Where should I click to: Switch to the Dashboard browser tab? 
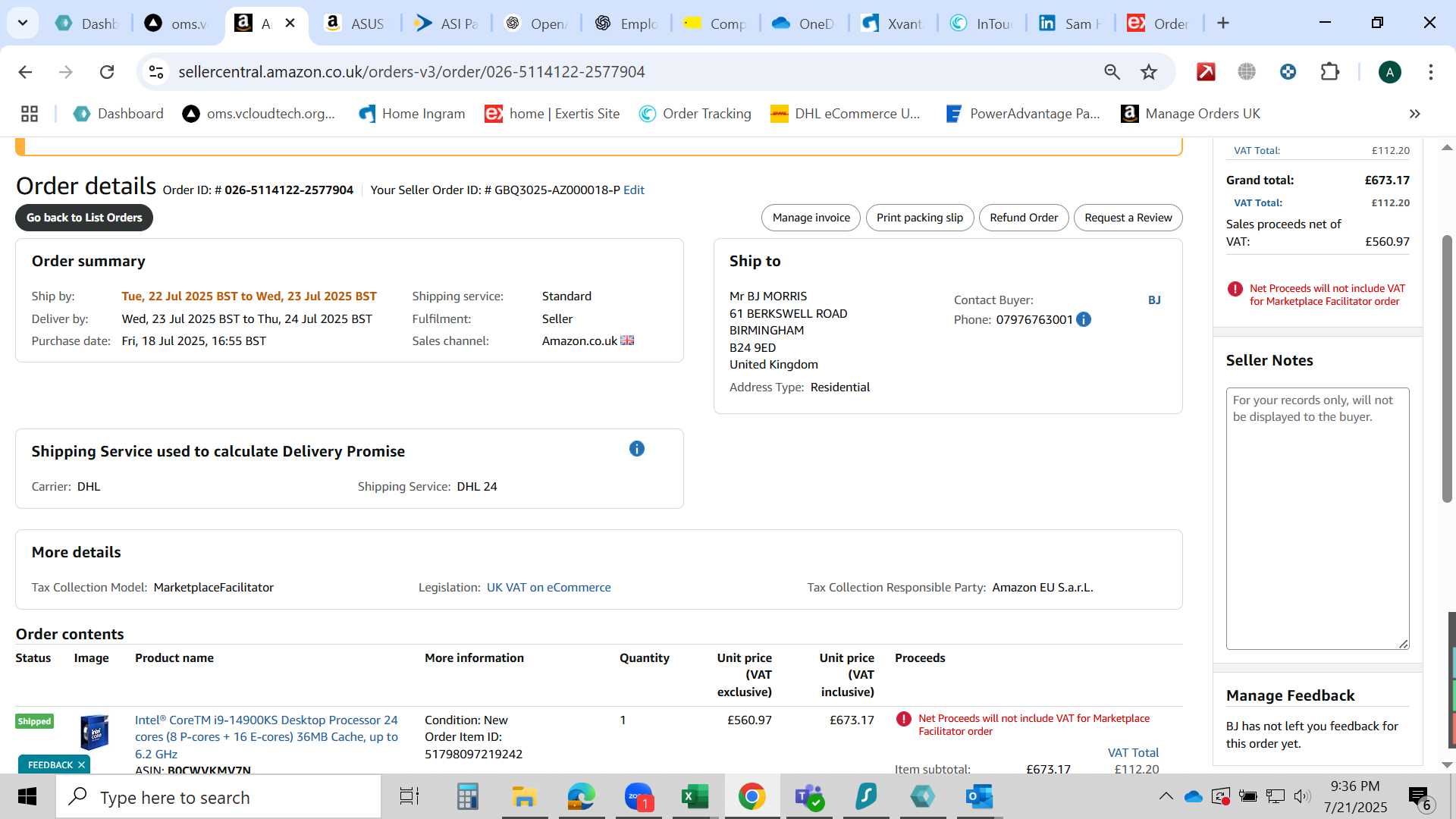[88, 24]
